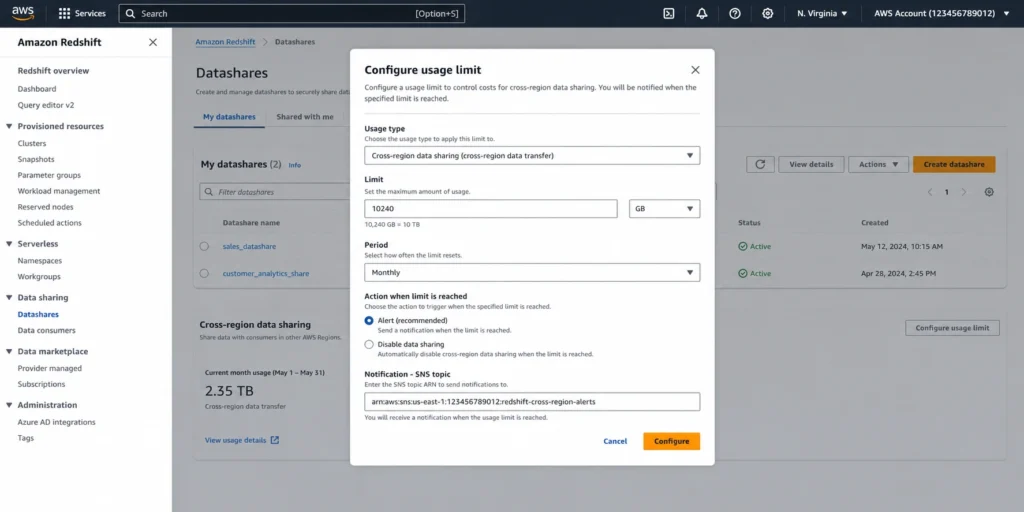Open Scheduled actions in the sidebar
Screen dimensions: 1024x512
tap(50, 223)
